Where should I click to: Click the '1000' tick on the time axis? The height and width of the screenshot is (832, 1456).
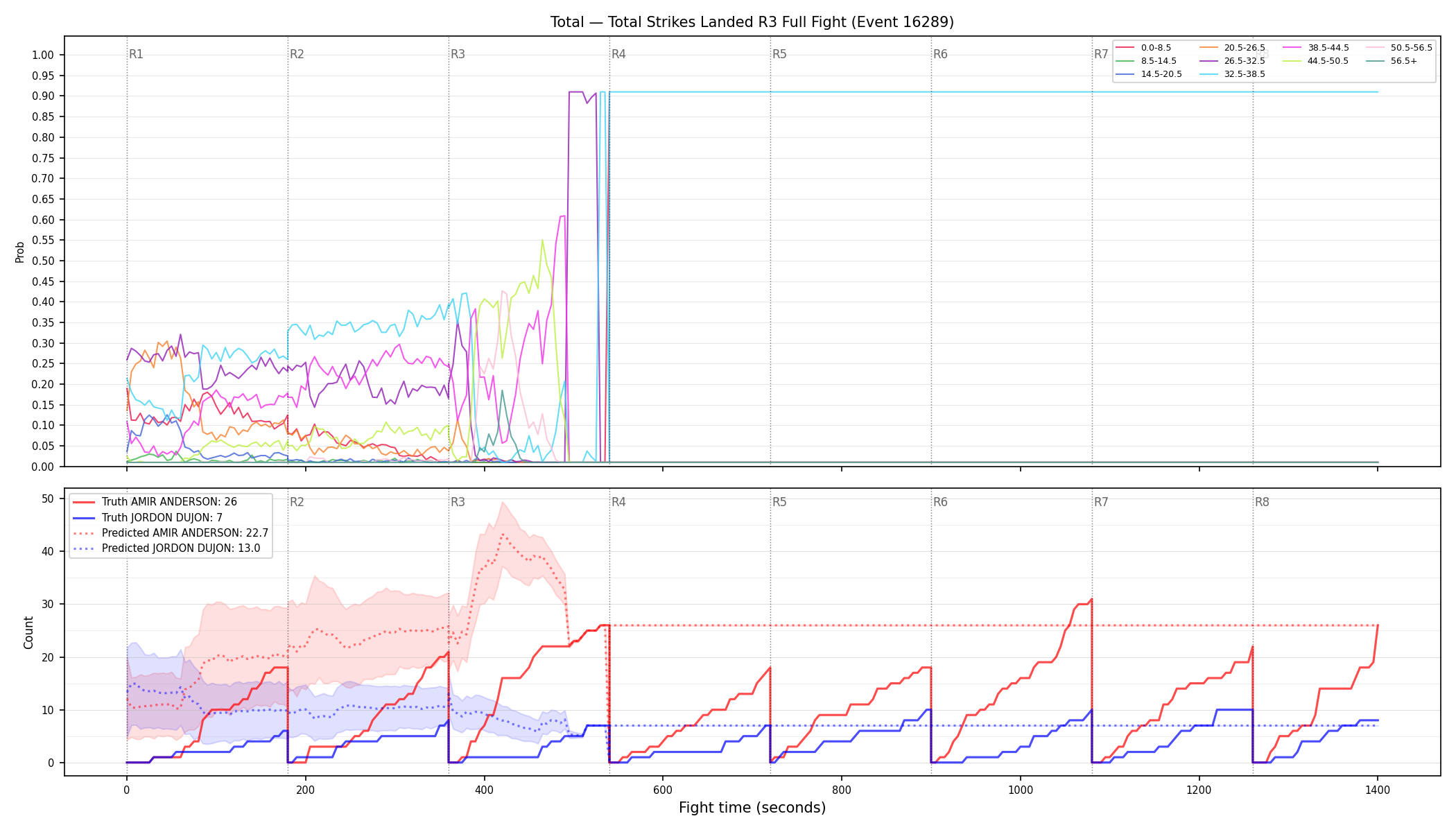[x=1021, y=790]
